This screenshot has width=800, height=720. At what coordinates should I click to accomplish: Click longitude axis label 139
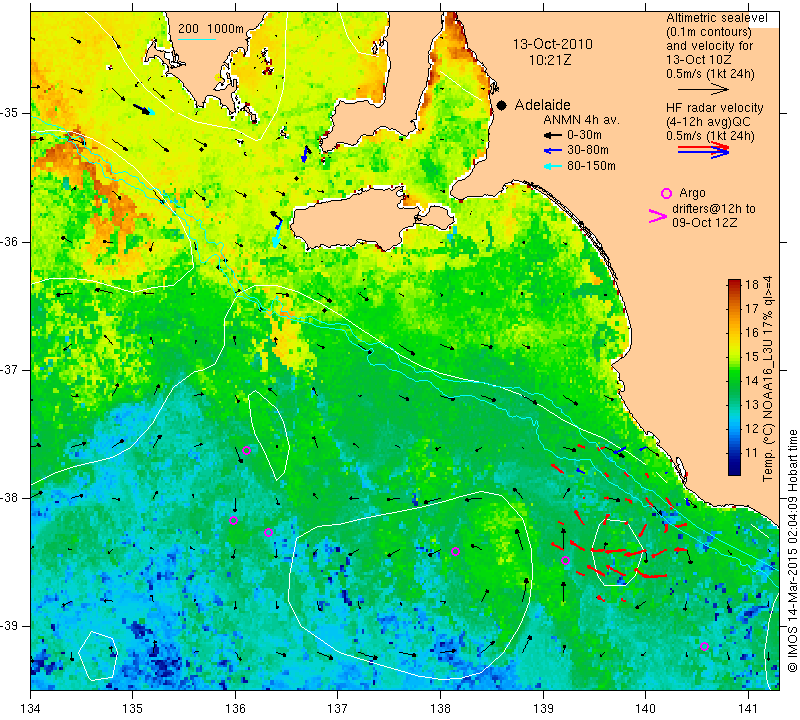point(543,709)
